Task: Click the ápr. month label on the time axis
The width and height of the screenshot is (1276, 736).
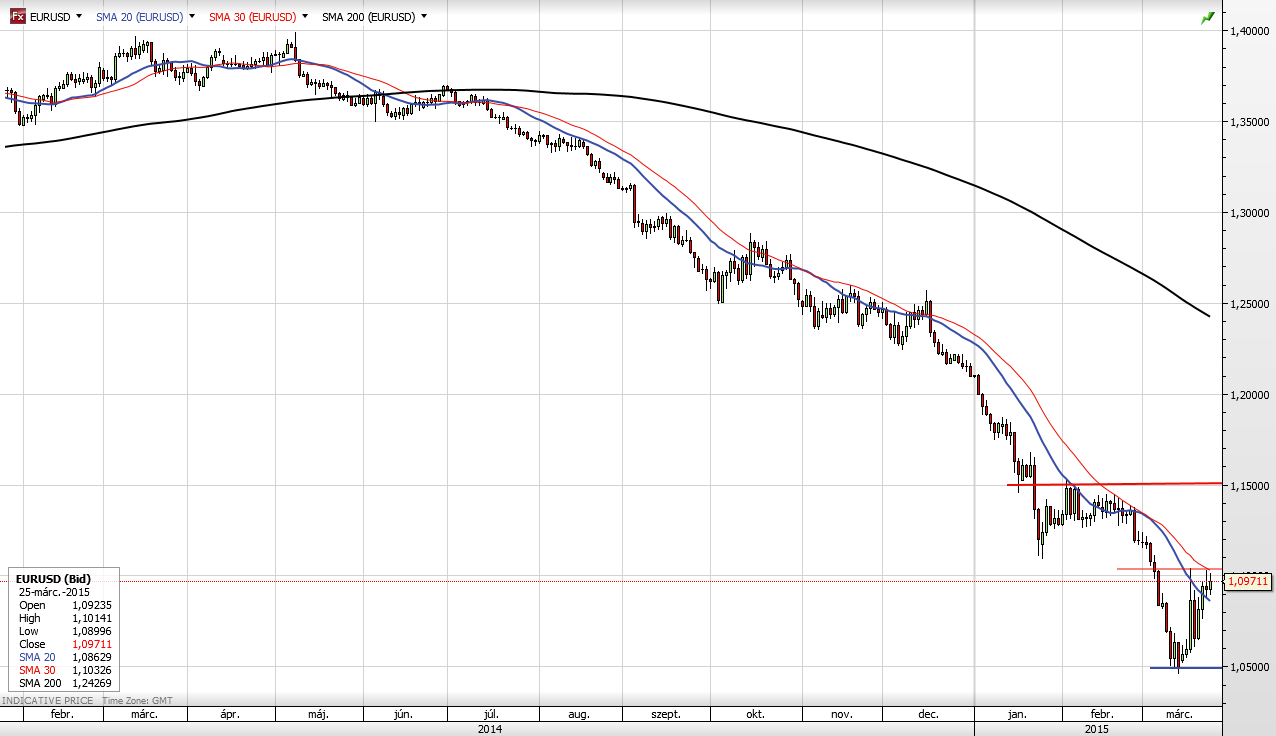Action: pyautogui.click(x=229, y=715)
